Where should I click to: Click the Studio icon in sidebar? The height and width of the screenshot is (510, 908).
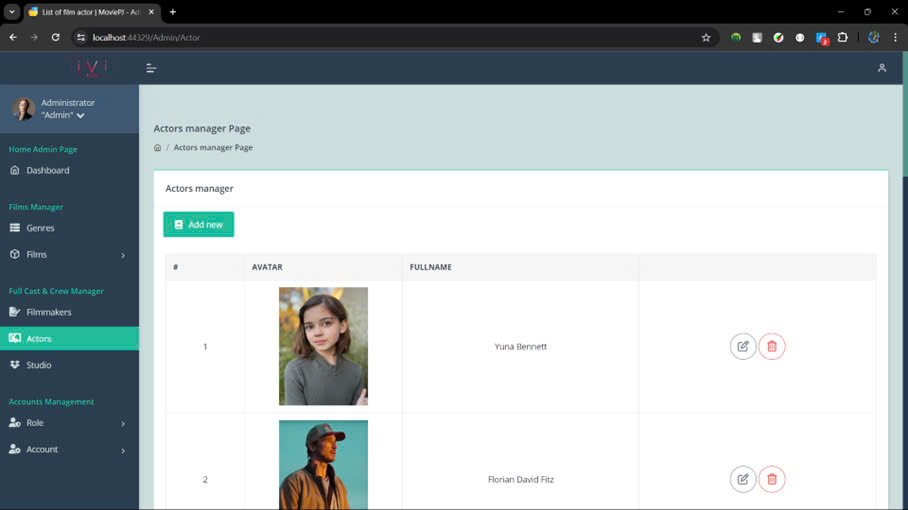(14, 365)
